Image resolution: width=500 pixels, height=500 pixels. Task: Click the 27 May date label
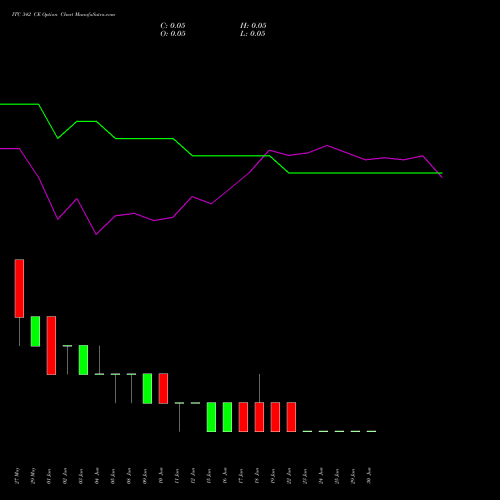tap(17, 476)
